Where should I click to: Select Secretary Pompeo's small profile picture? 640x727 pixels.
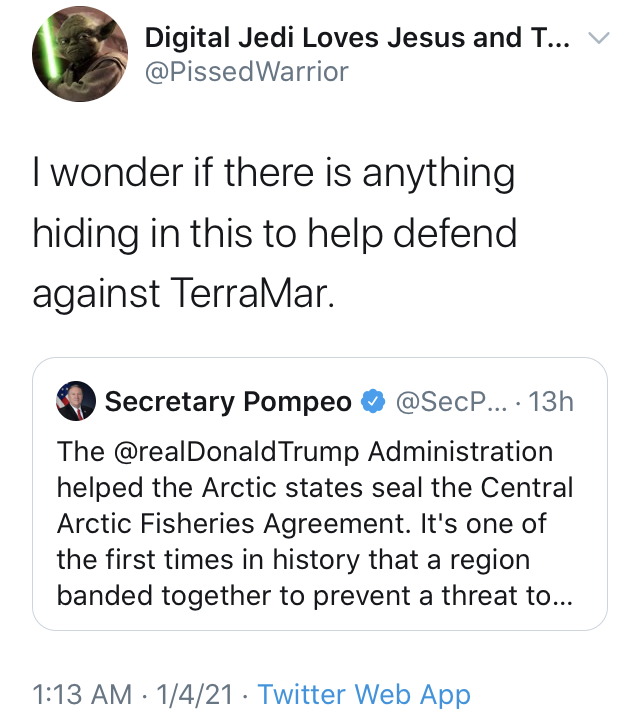coord(76,401)
